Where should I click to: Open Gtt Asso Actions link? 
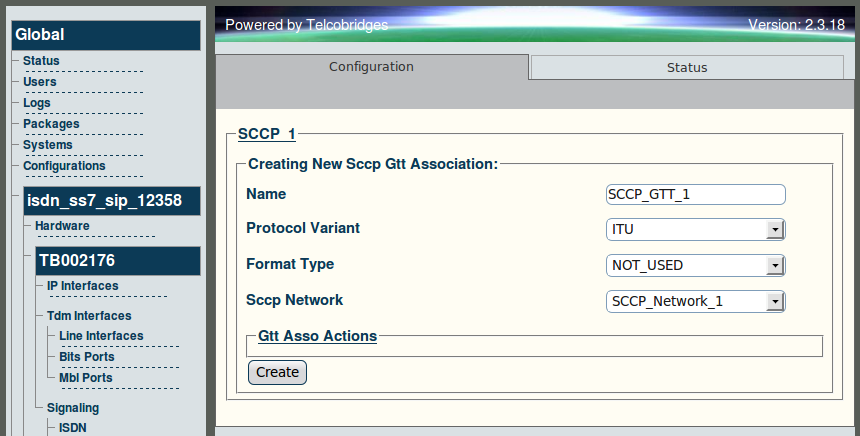[x=318, y=336]
